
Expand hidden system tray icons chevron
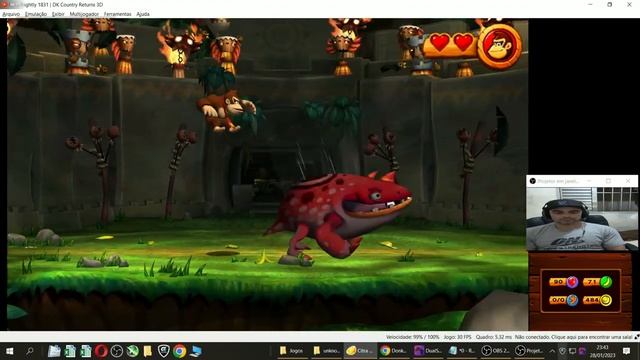click(552, 351)
